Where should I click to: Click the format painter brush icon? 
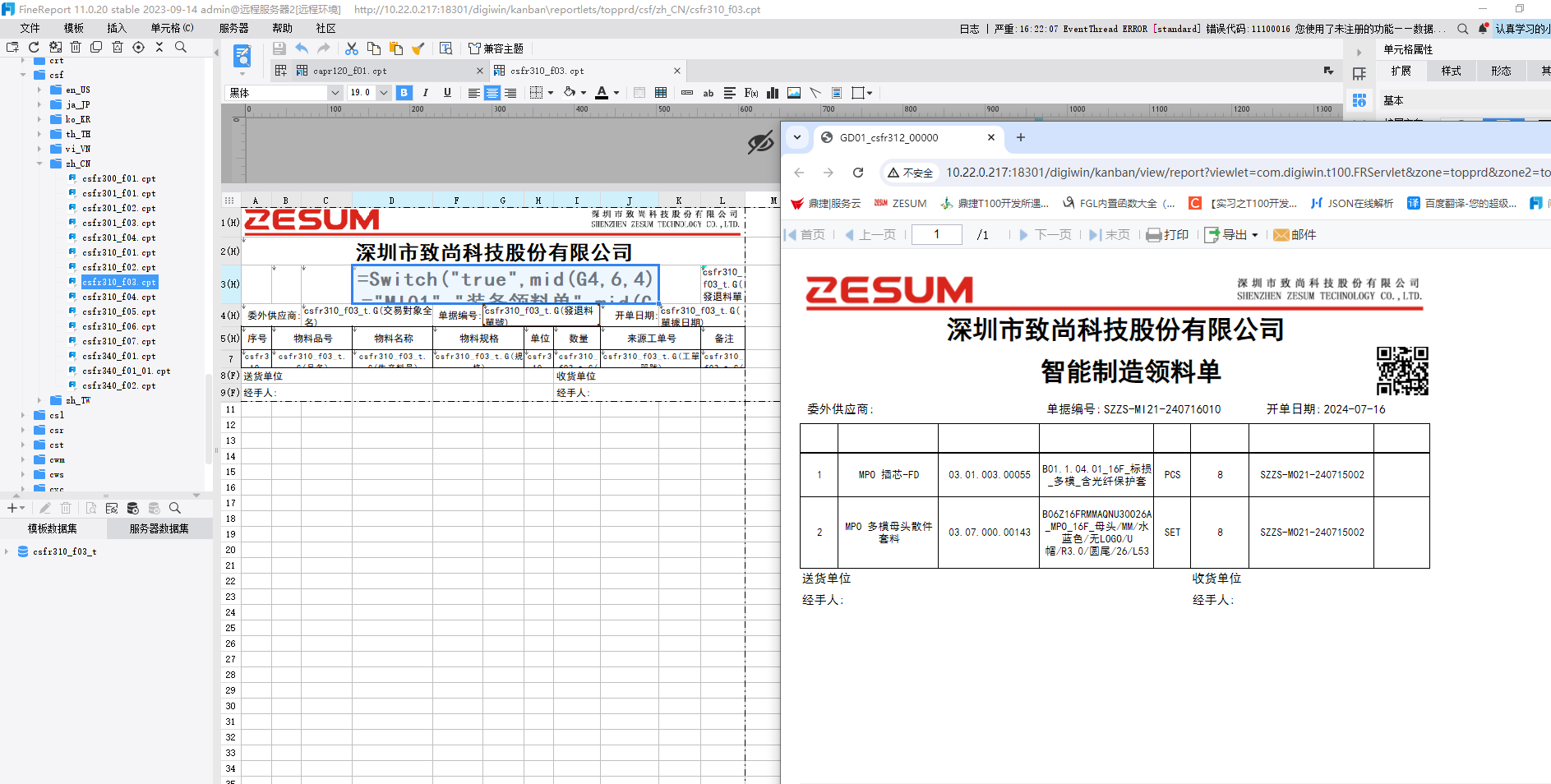tap(418, 48)
